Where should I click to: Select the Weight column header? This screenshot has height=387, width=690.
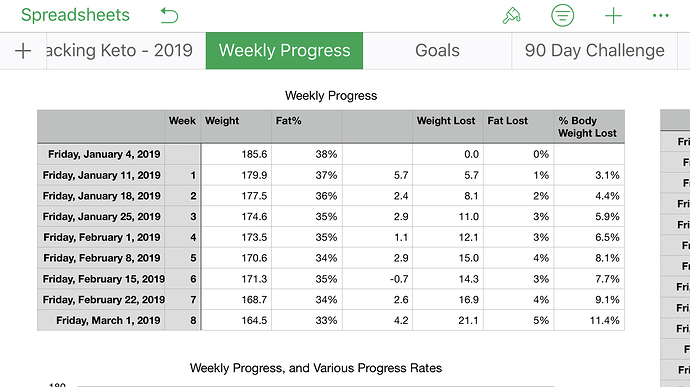point(236,126)
